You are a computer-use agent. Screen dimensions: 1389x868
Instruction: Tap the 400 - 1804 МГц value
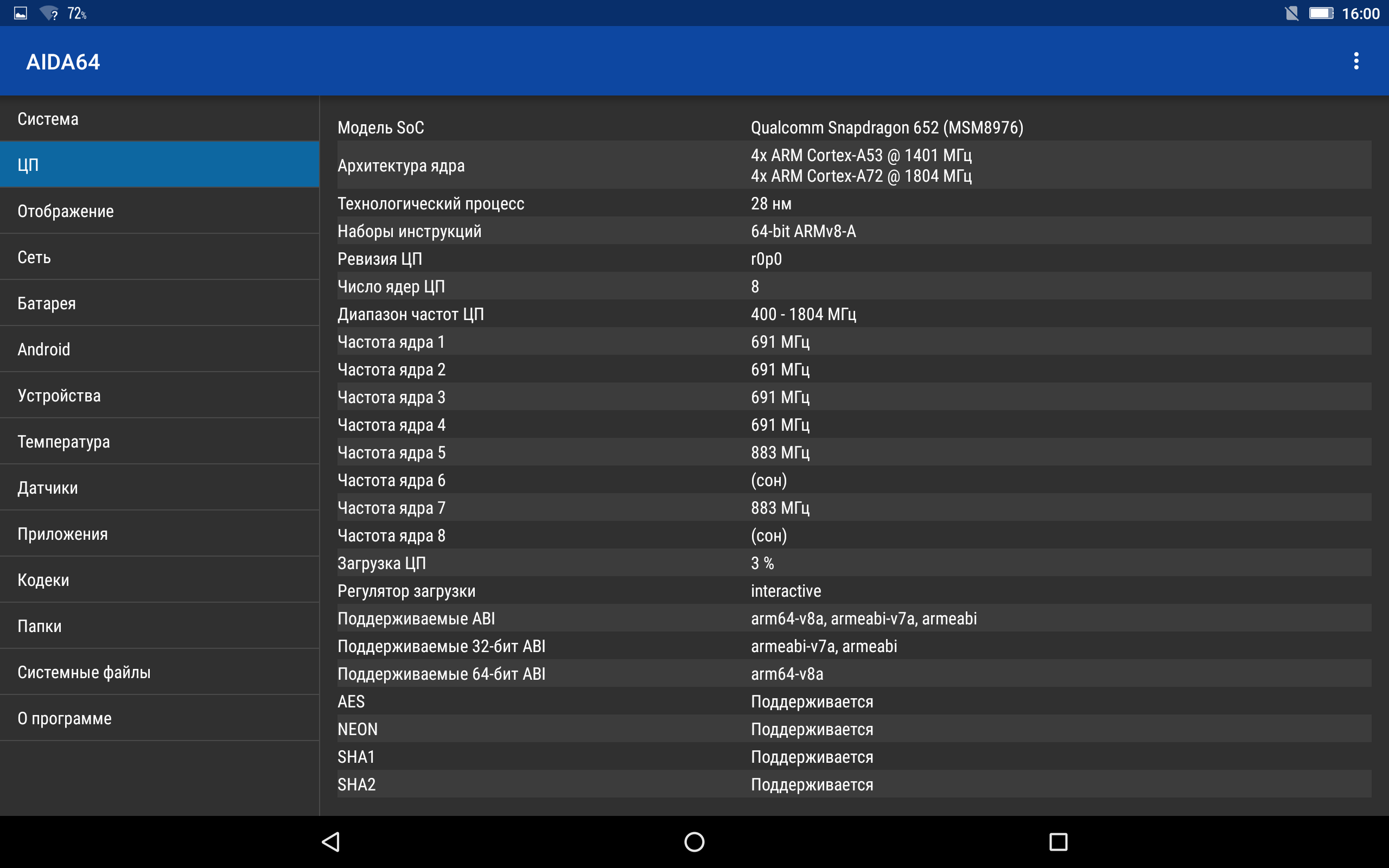pos(804,314)
